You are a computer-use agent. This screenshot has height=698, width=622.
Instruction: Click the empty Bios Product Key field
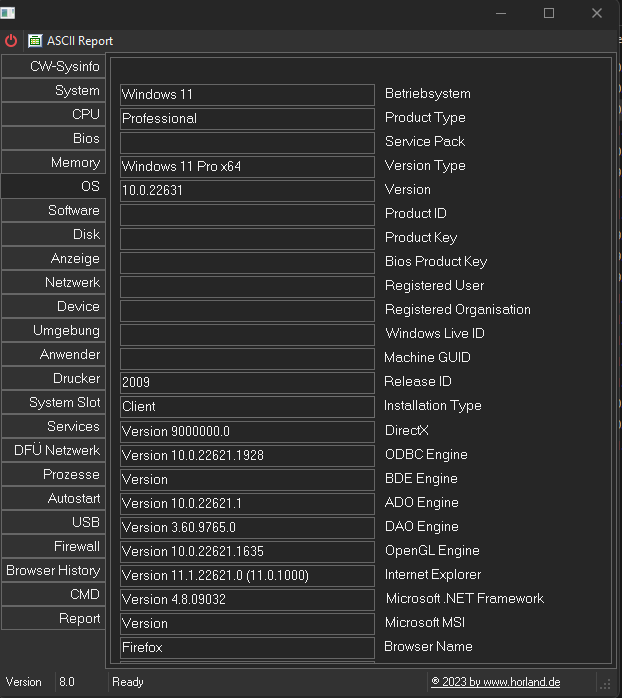pyautogui.click(x=247, y=263)
